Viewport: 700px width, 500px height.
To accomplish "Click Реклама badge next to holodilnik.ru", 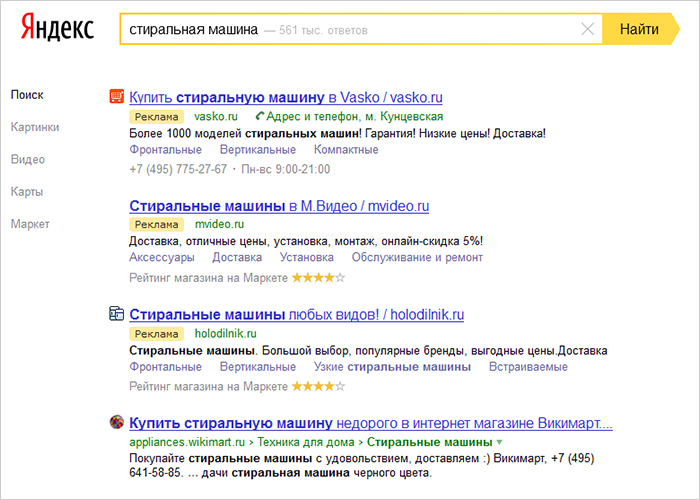I will tap(156, 334).
